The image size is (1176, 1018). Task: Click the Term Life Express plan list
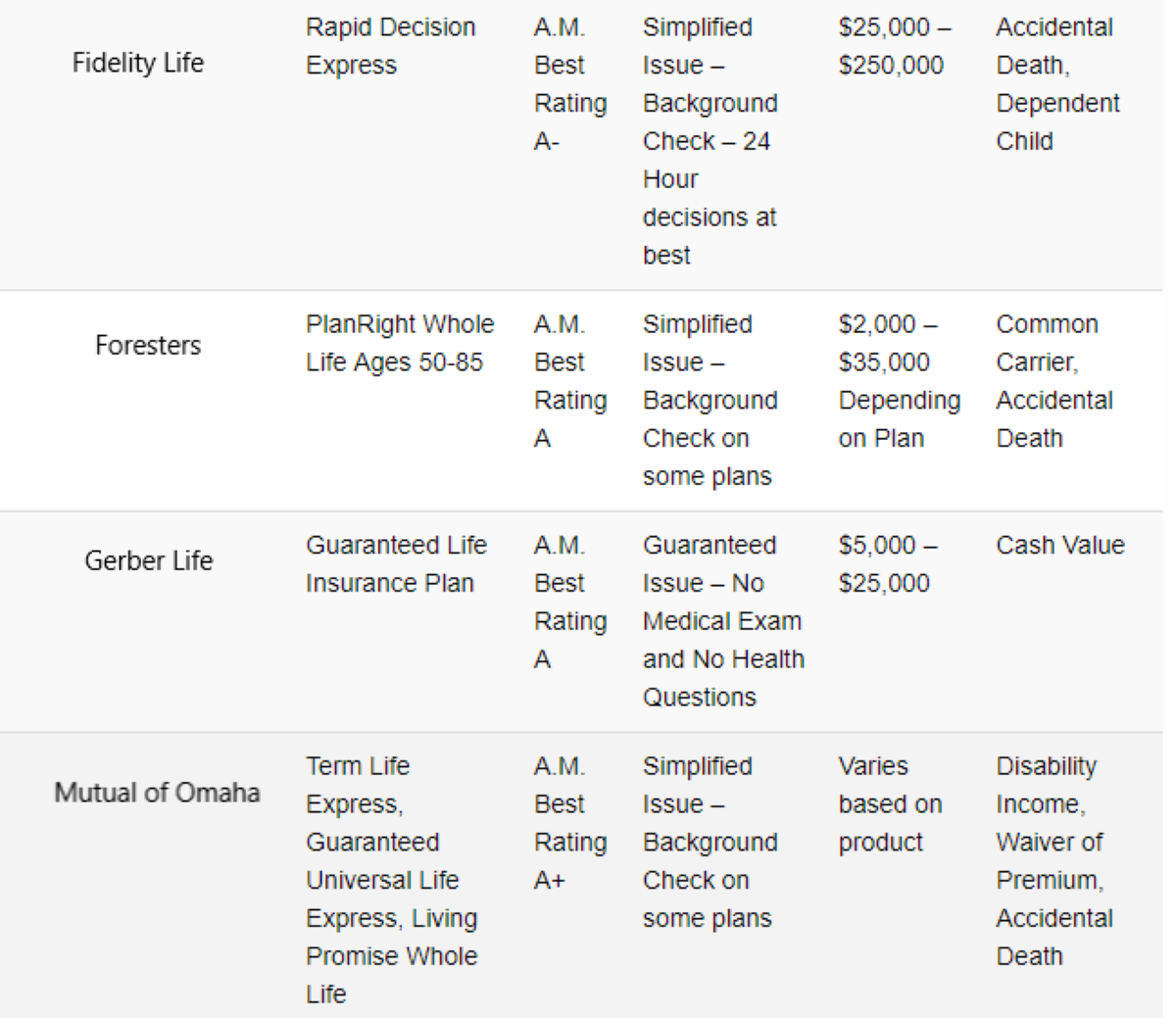click(x=392, y=880)
